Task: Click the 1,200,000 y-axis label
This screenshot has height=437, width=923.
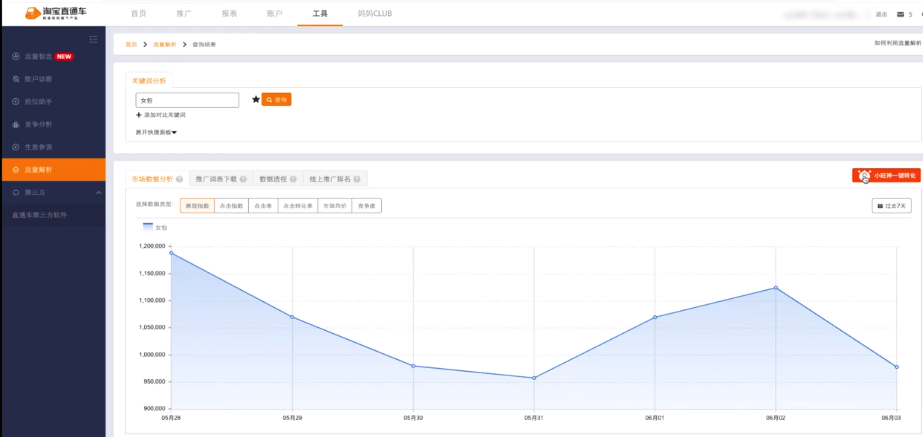Action: click(152, 246)
